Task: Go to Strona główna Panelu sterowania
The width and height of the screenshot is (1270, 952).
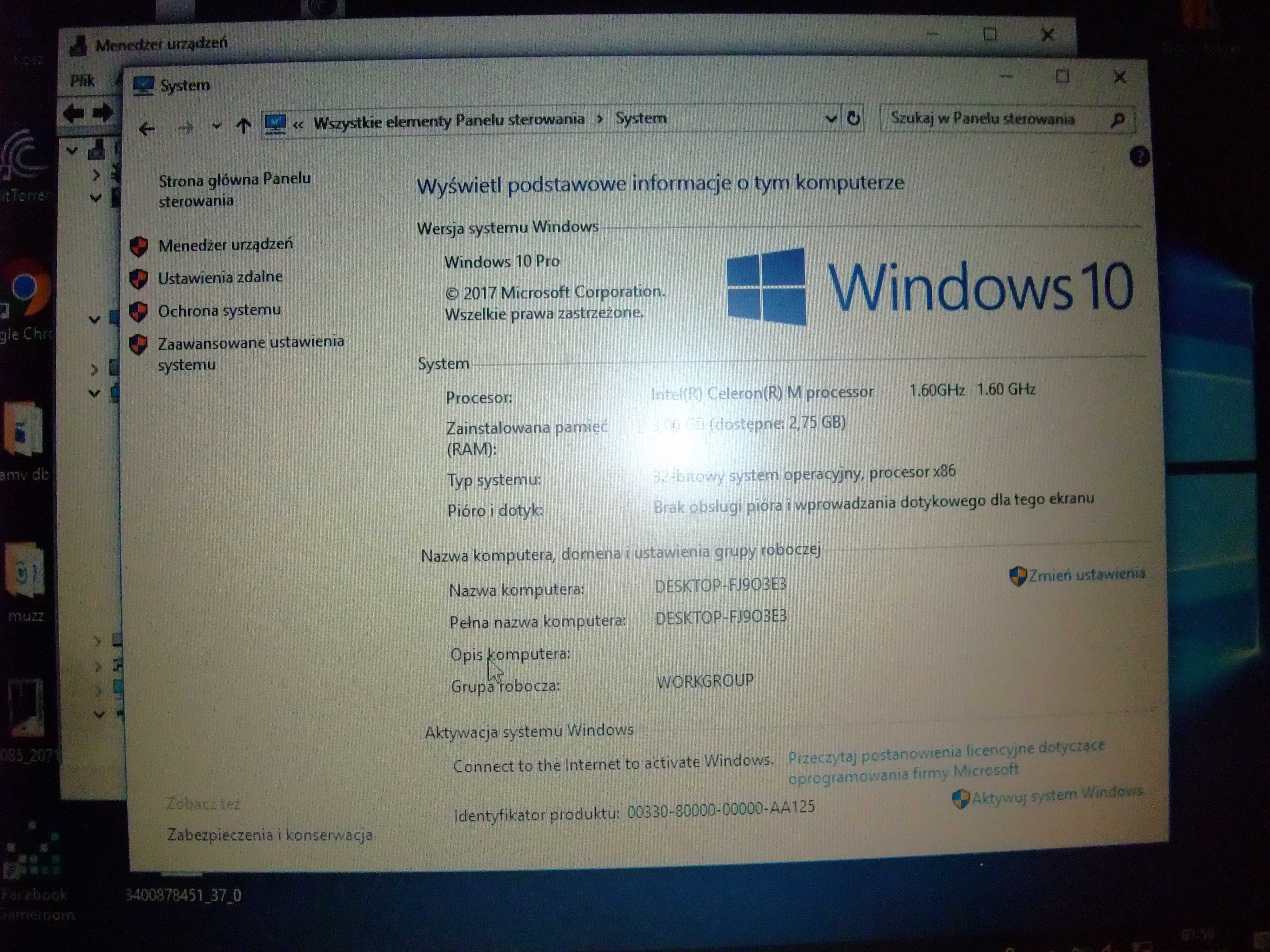Action: click(x=234, y=190)
